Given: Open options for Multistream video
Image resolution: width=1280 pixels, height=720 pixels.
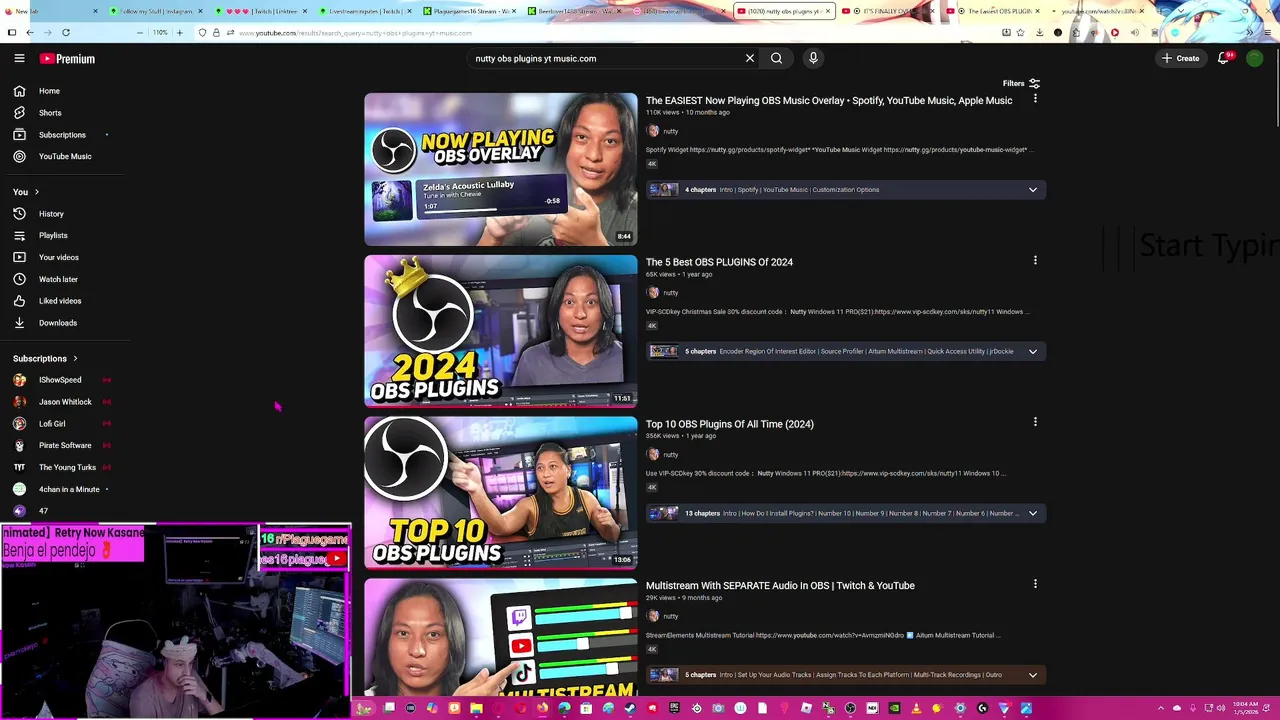Looking at the screenshot, I should pyautogui.click(x=1035, y=584).
